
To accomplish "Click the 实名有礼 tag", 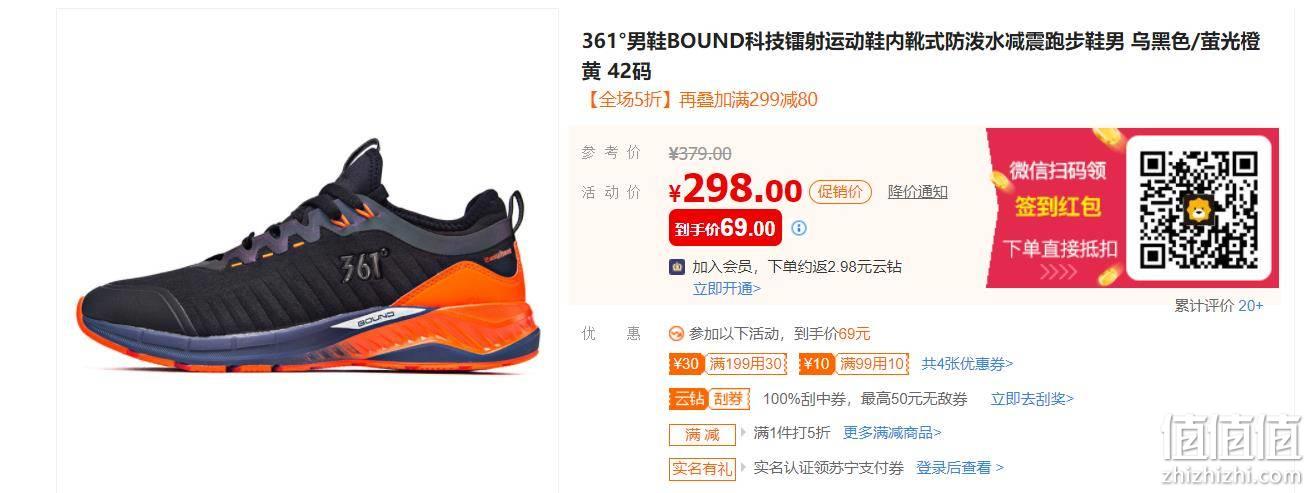I will coord(702,468).
